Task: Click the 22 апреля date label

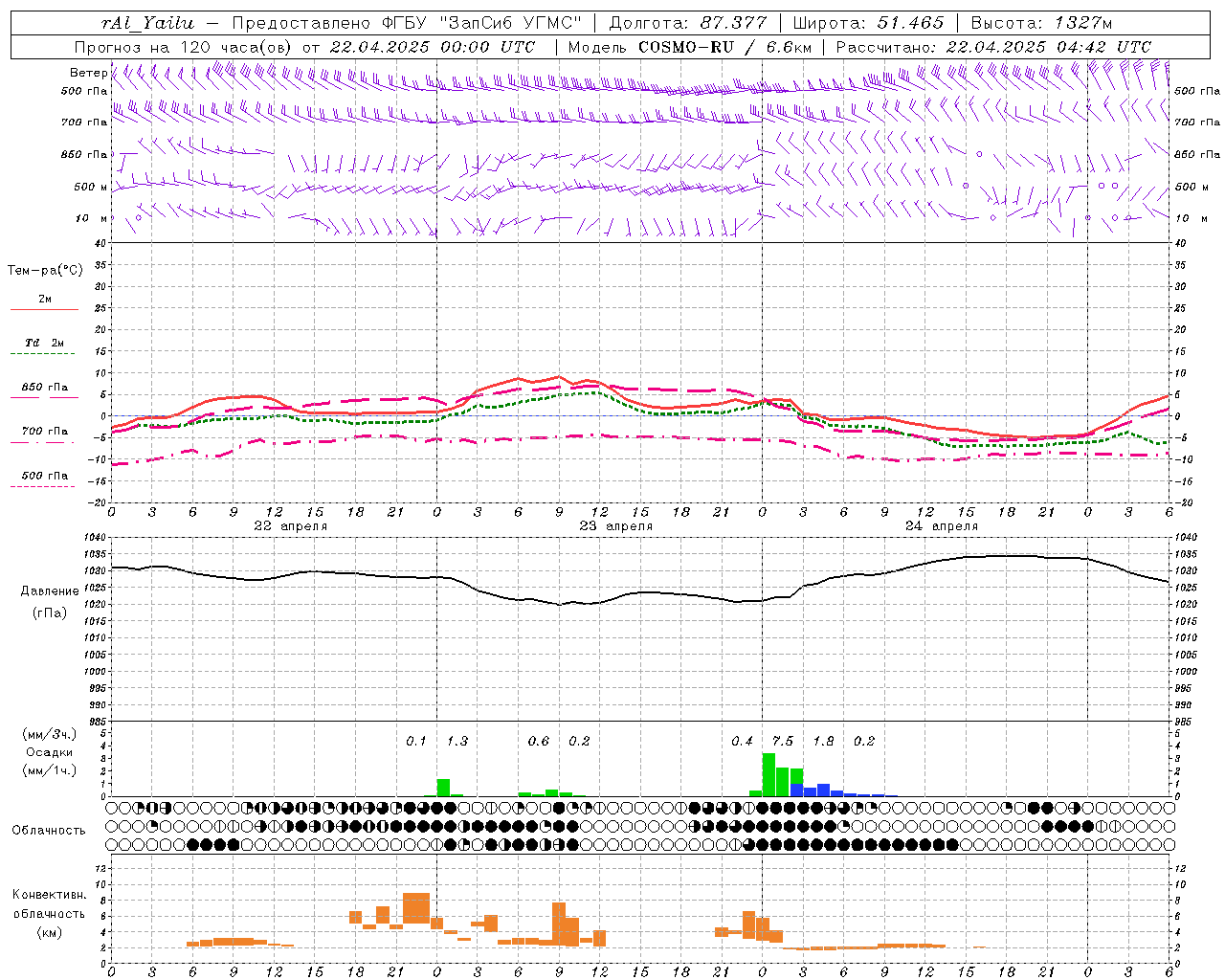Action: 290,526
